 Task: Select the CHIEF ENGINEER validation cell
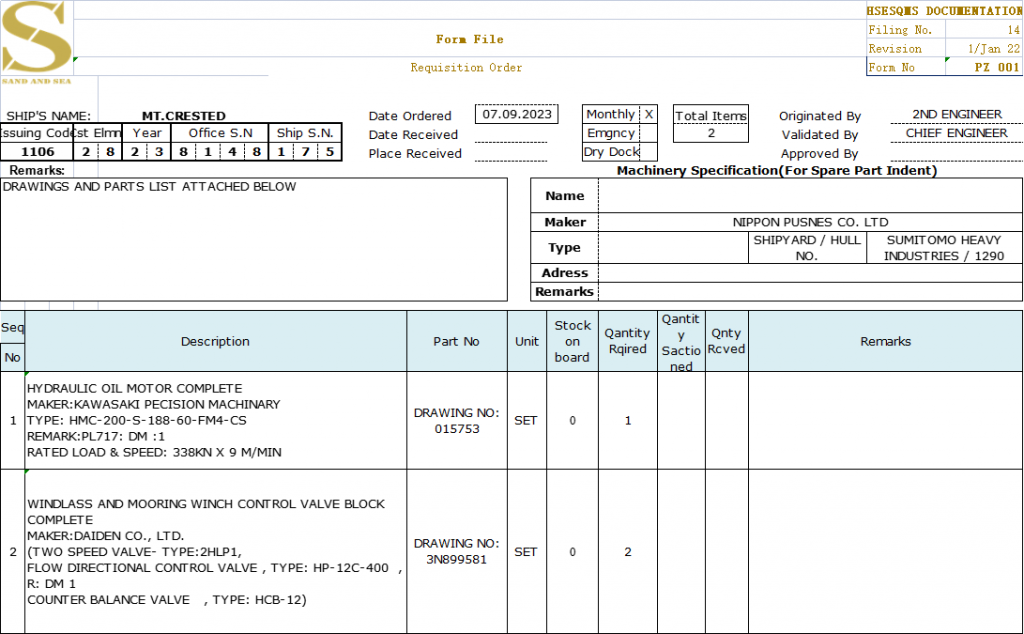[956, 133]
